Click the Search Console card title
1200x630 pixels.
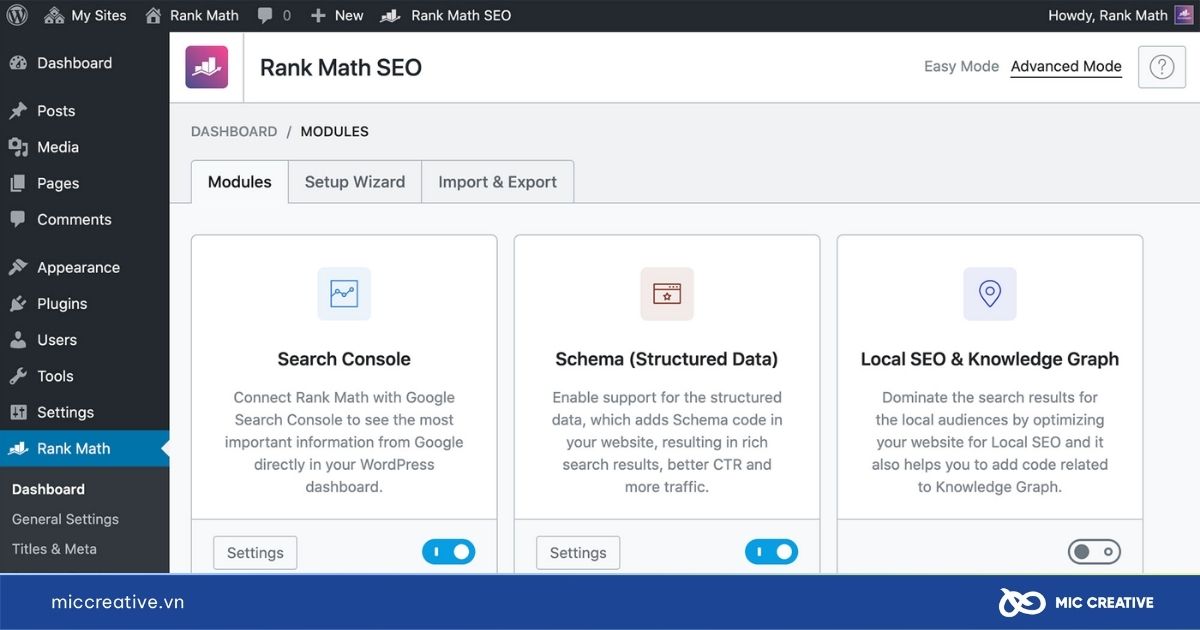coord(344,359)
